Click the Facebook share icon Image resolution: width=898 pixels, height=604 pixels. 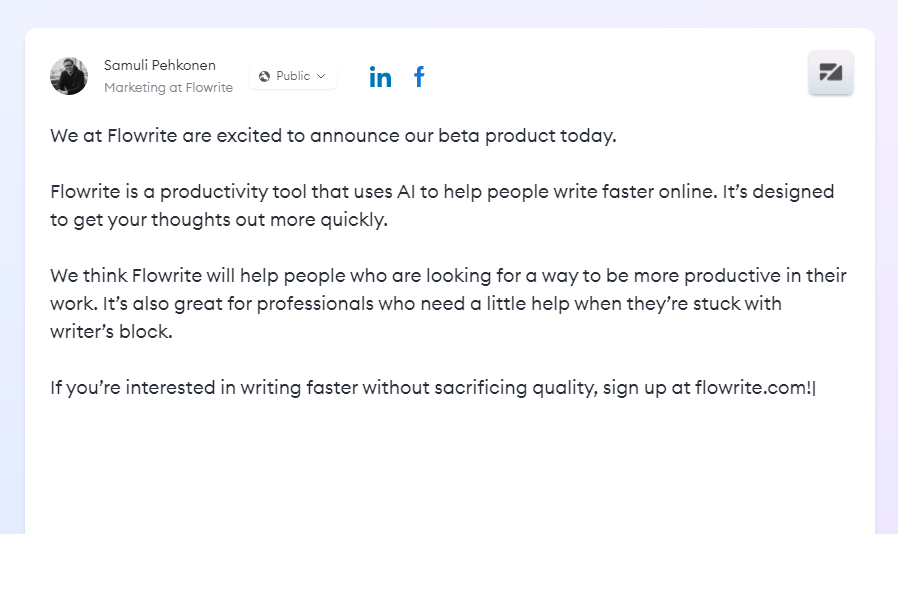click(419, 77)
